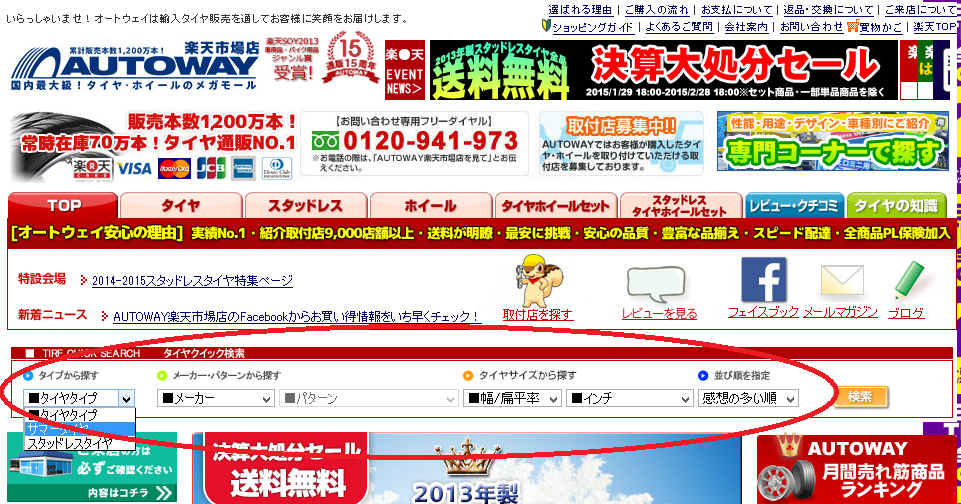961x504 pixels.
Task: Switch to the タイヤホイールセット tab
Action: point(555,206)
